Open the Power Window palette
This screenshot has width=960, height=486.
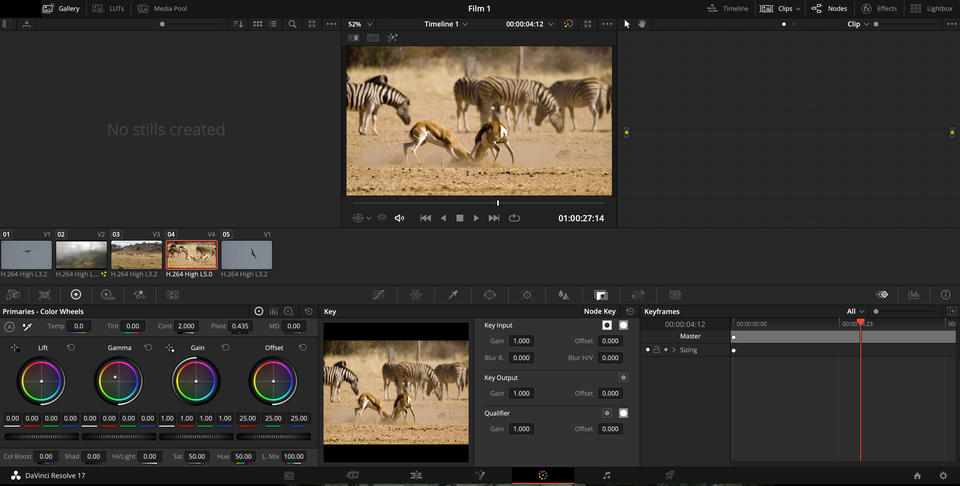click(x=490, y=295)
